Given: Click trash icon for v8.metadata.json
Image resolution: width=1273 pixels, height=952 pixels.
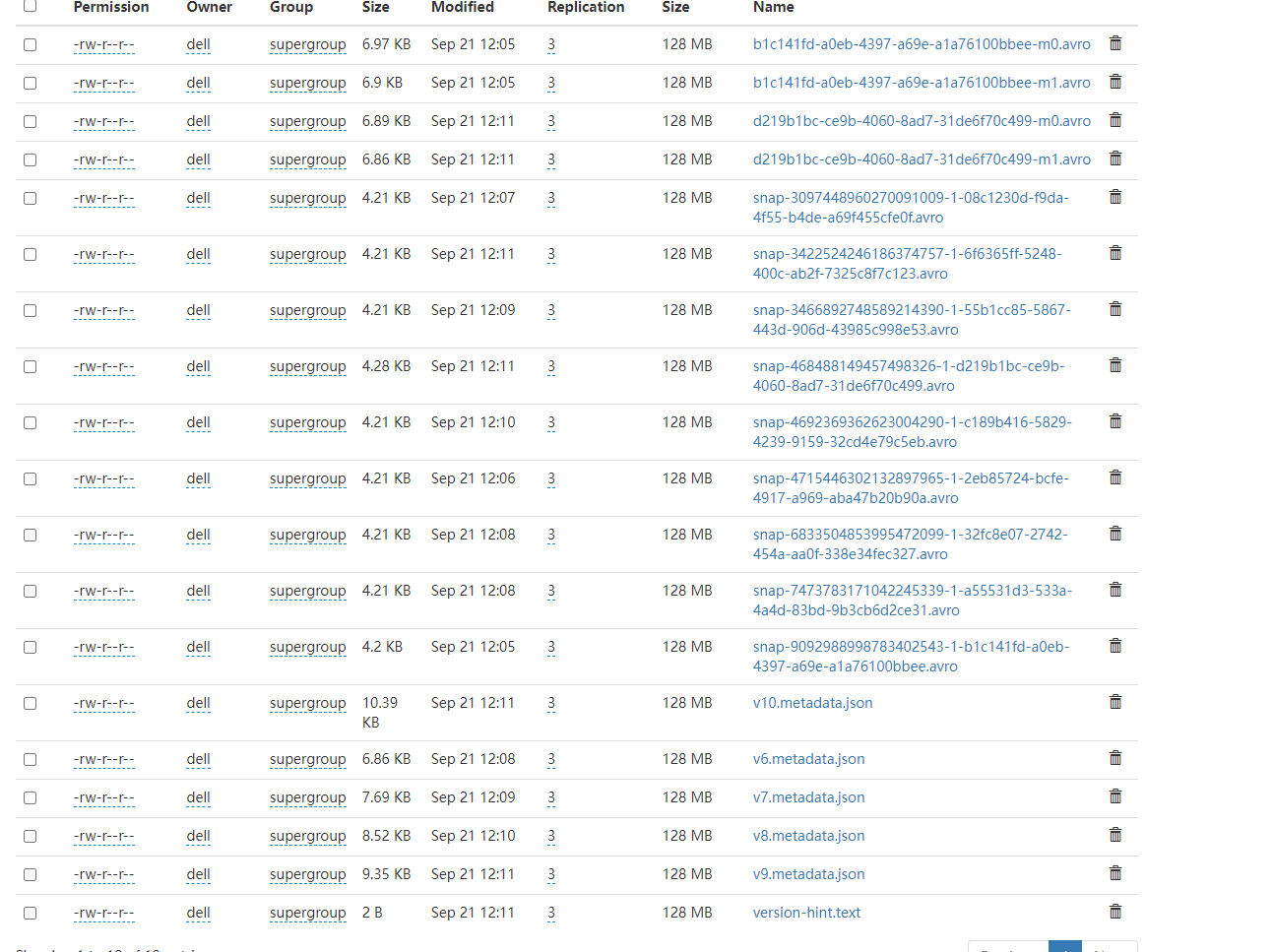Looking at the screenshot, I should tap(1115, 835).
